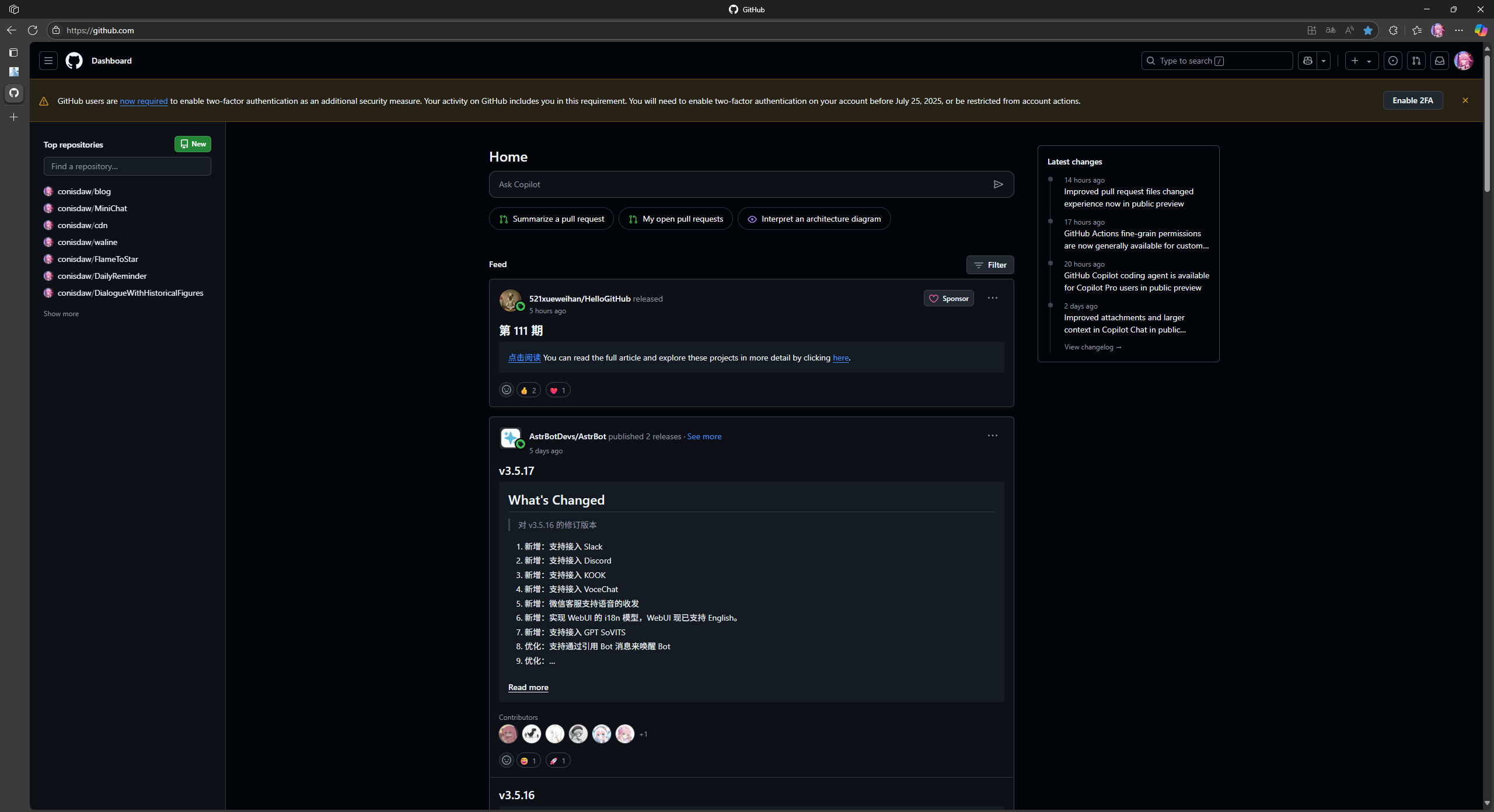The width and height of the screenshot is (1494, 812).
Task: Open the Pull requests icon in header
Action: (x=1416, y=61)
